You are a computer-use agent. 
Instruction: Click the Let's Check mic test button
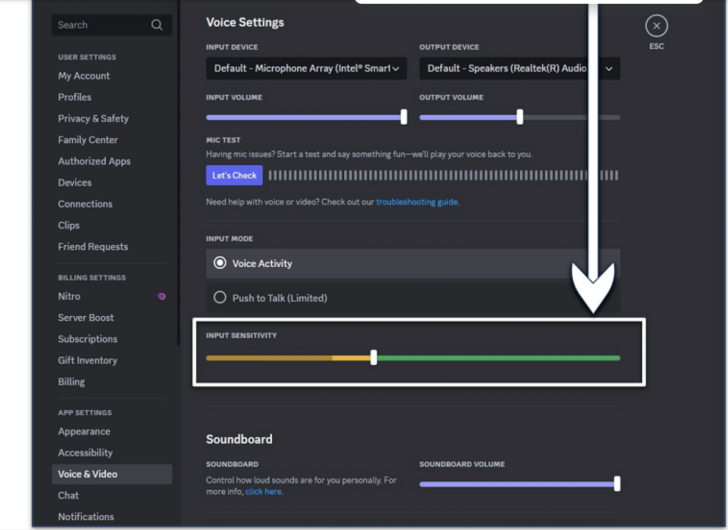[234, 175]
